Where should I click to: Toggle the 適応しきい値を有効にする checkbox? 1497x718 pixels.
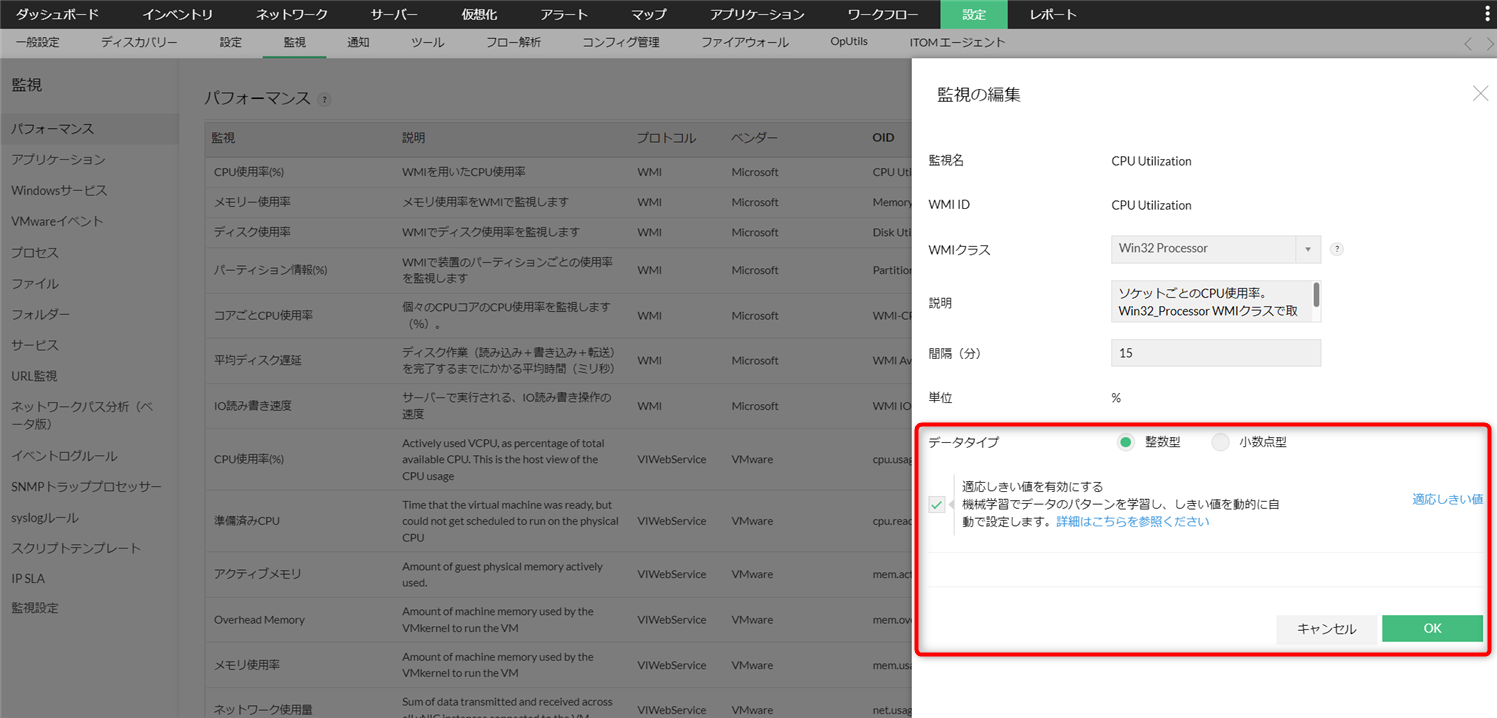[936, 505]
